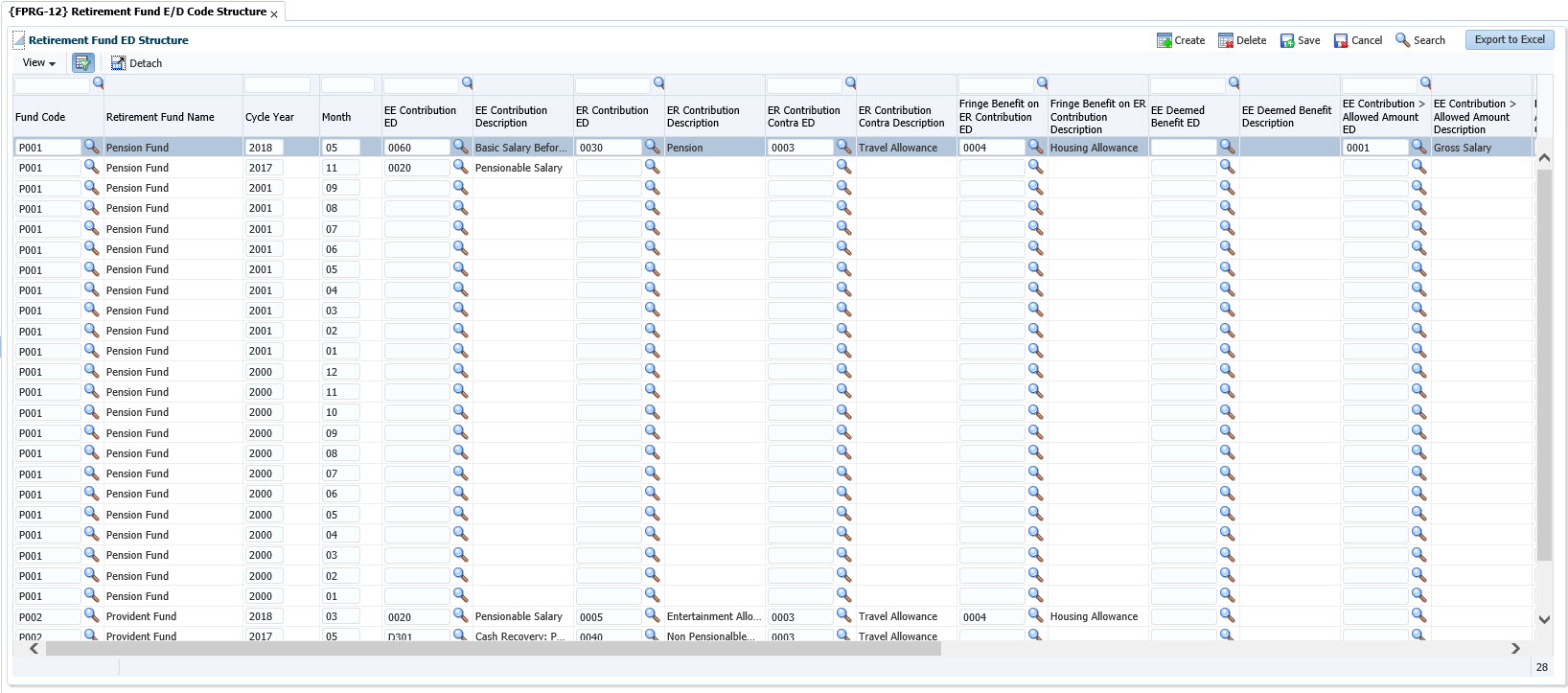Close the FPRG-12 tab
The image size is (1568, 693).
(x=274, y=14)
